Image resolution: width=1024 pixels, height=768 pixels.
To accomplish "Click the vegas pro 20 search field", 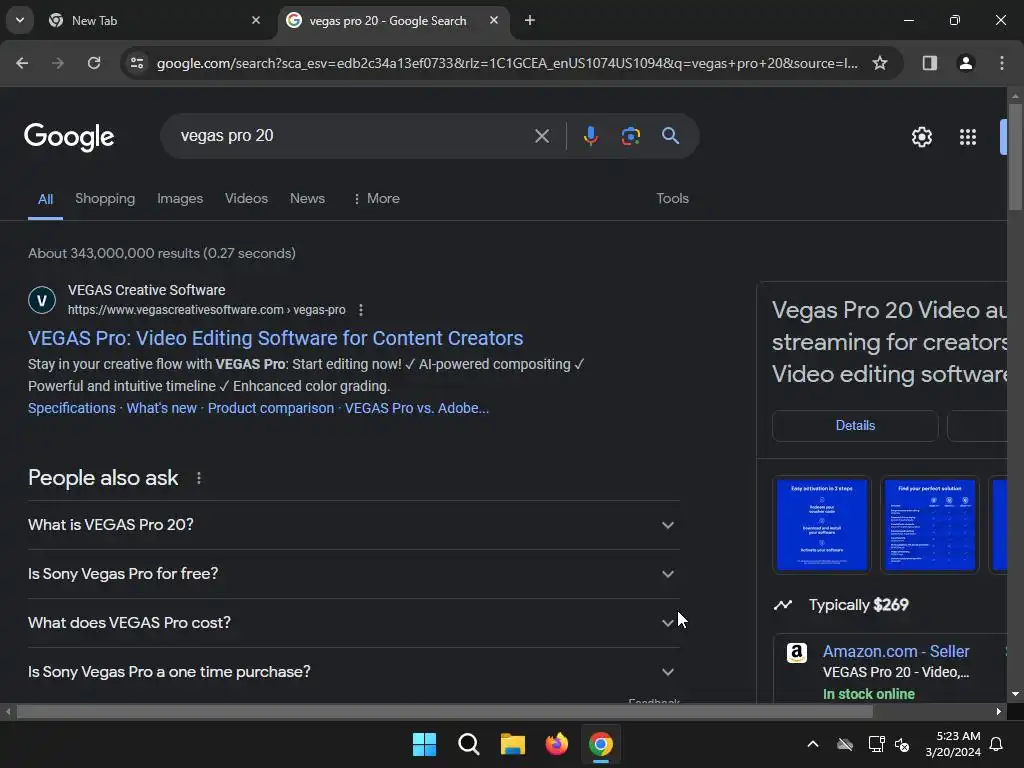I will (353, 136).
